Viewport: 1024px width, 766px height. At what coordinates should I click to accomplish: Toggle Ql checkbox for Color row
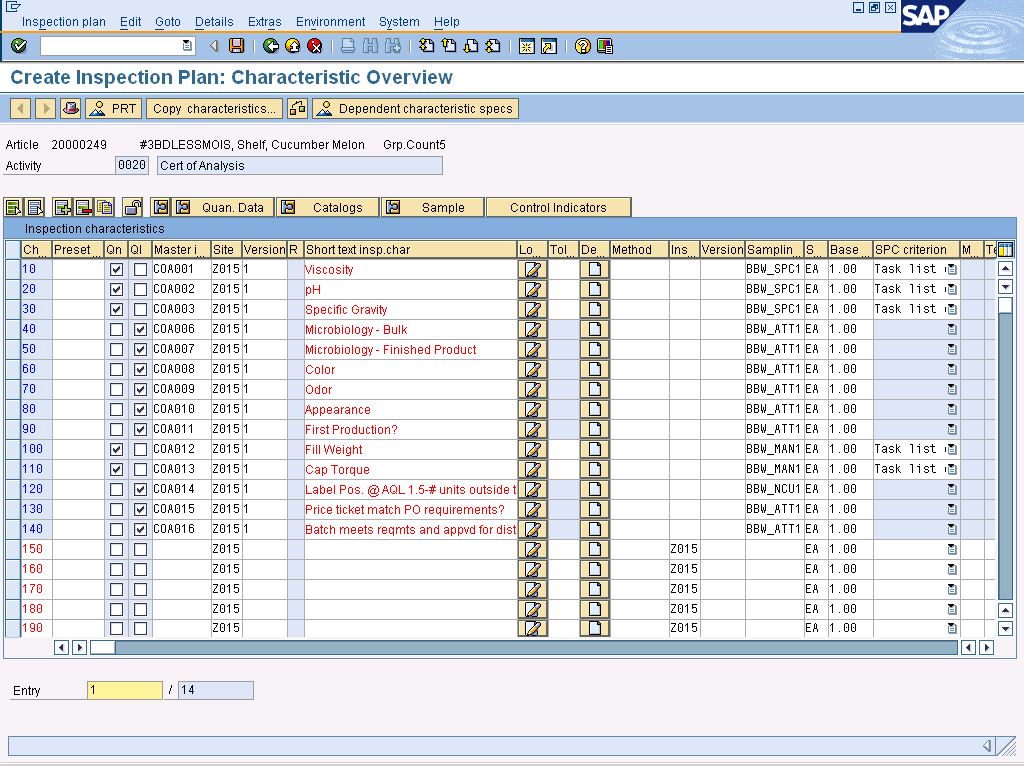(x=140, y=369)
